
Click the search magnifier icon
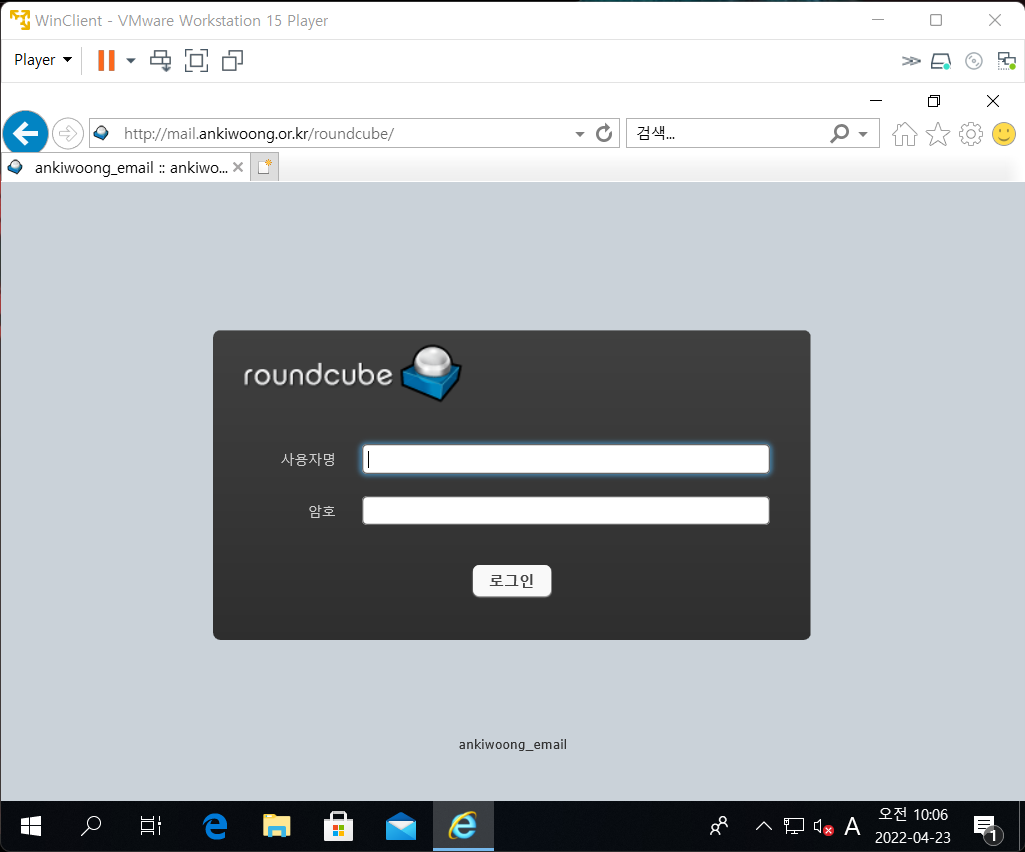839,133
